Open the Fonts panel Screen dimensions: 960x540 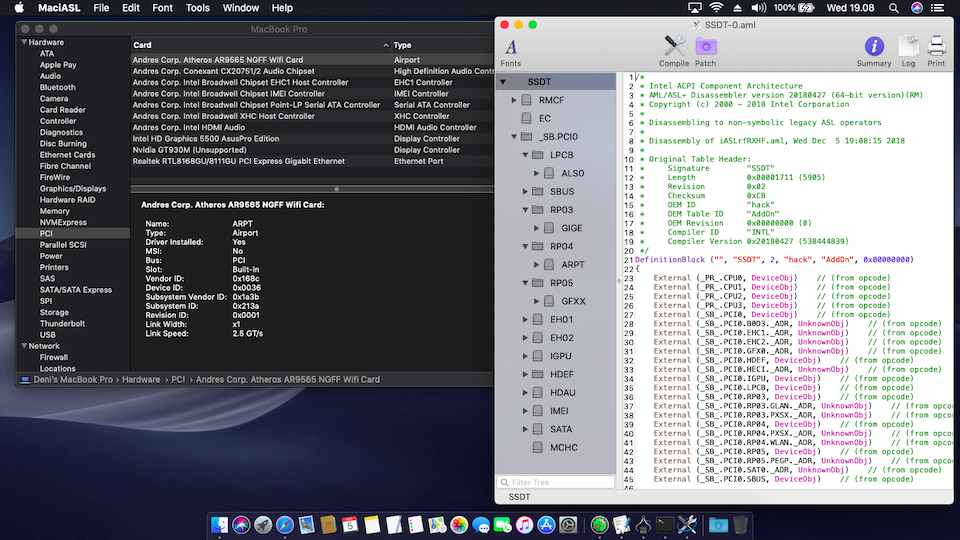click(x=511, y=49)
